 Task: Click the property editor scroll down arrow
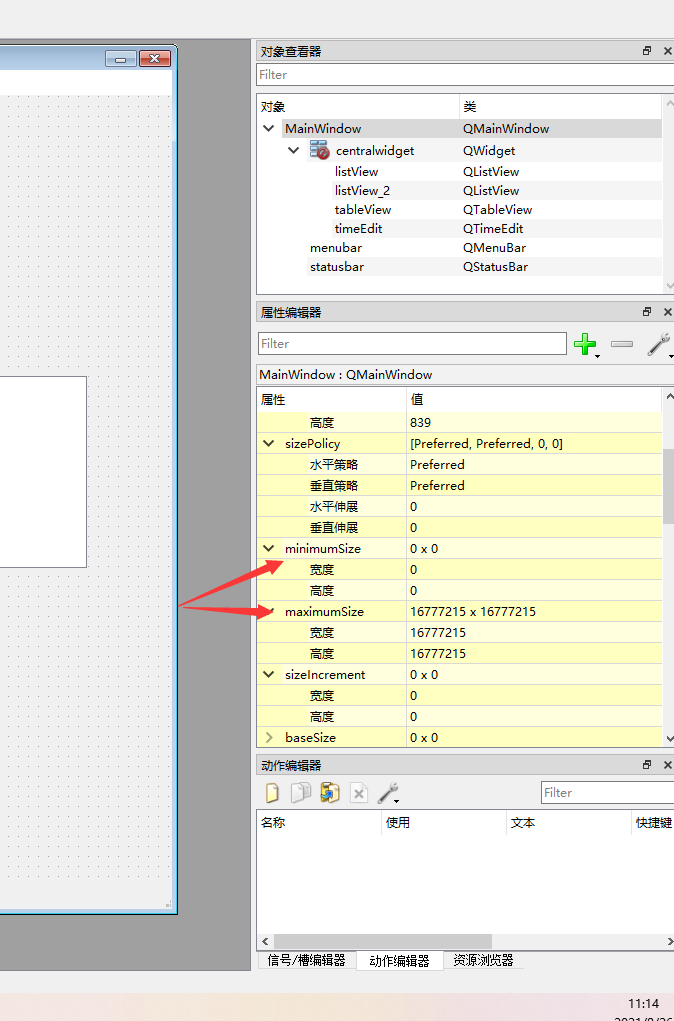tap(669, 738)
